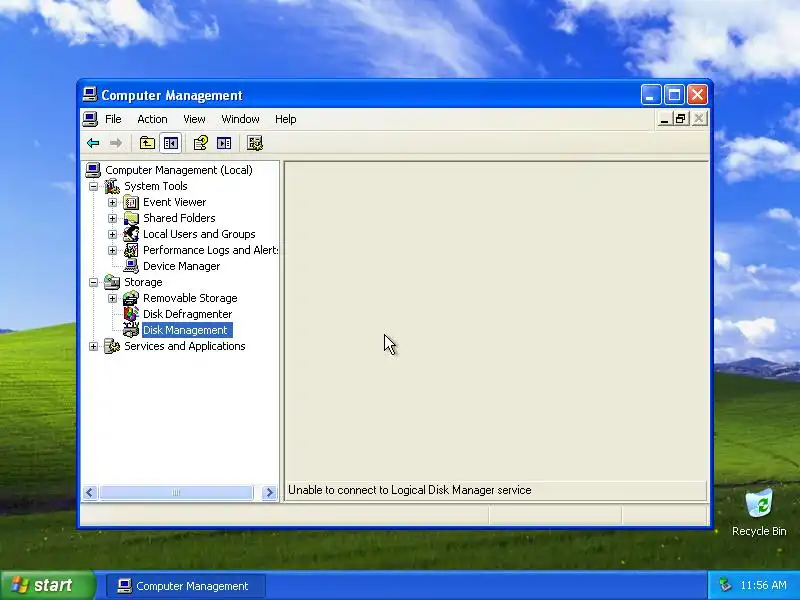Click the Storage icon in tree
The height and width of the screenshot is (600, 800).
tap(112, 282)
